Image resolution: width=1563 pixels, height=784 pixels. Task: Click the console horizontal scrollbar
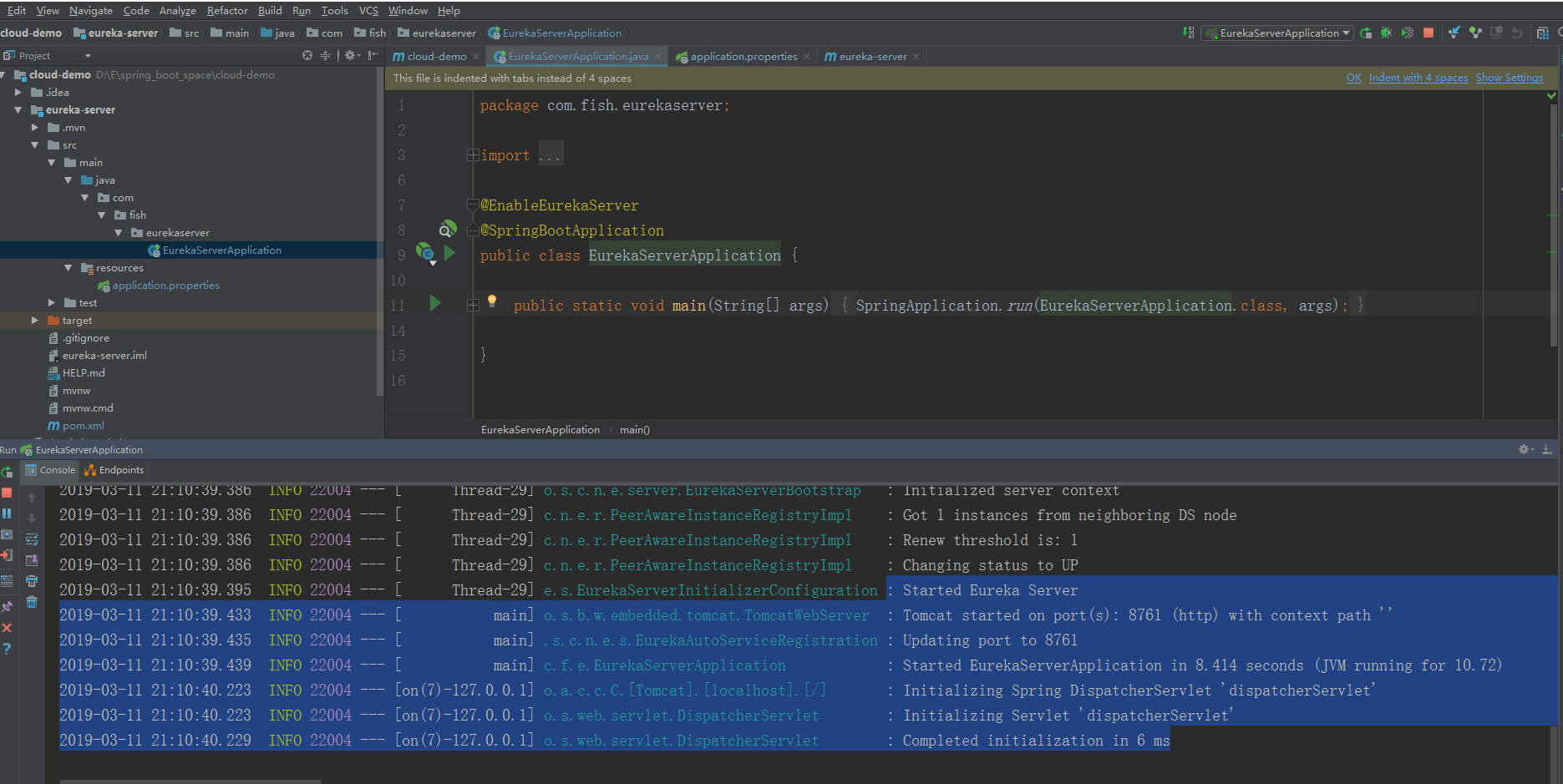click(190, 781)
